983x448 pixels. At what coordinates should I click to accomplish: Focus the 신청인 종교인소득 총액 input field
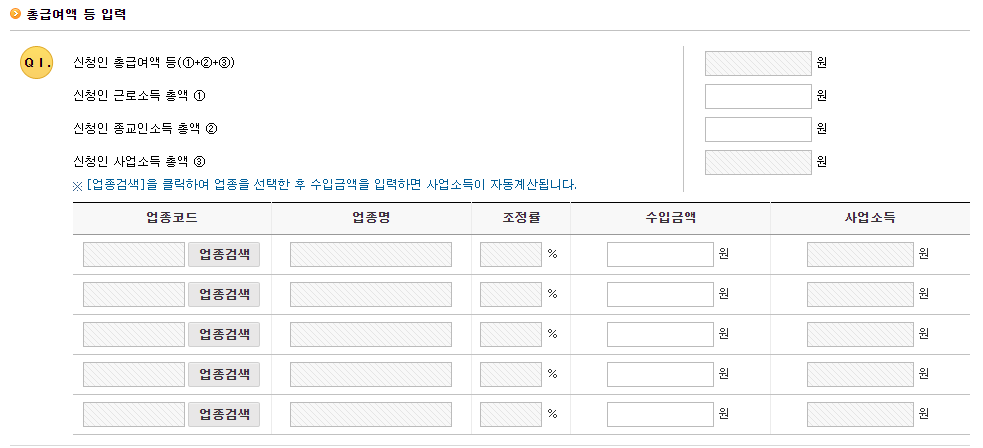point(758,129)
